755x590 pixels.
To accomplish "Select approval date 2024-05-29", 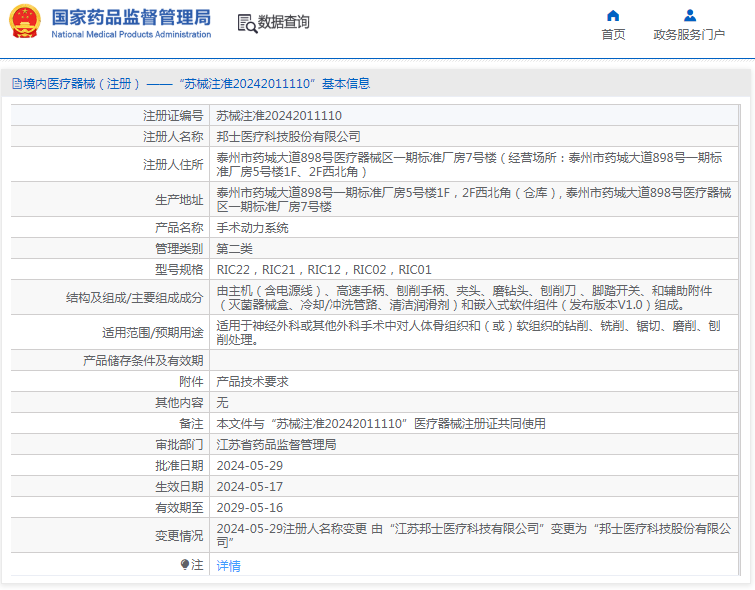I will pyautogui.click(x=249, y=466).
